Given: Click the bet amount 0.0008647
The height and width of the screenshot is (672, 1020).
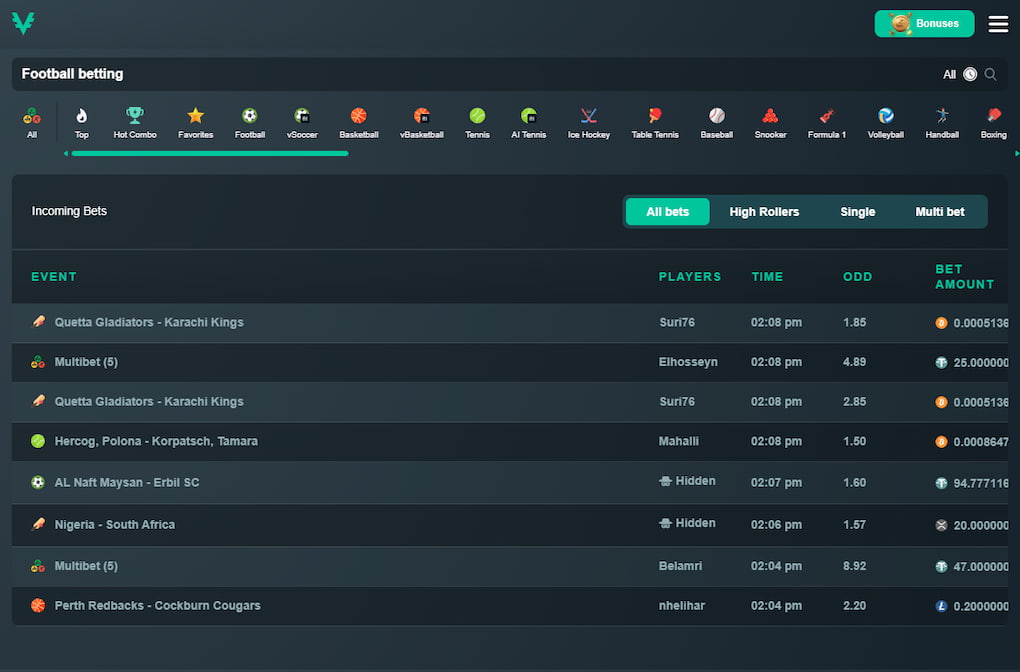Looking at the screenshot, I should (980, 442).
